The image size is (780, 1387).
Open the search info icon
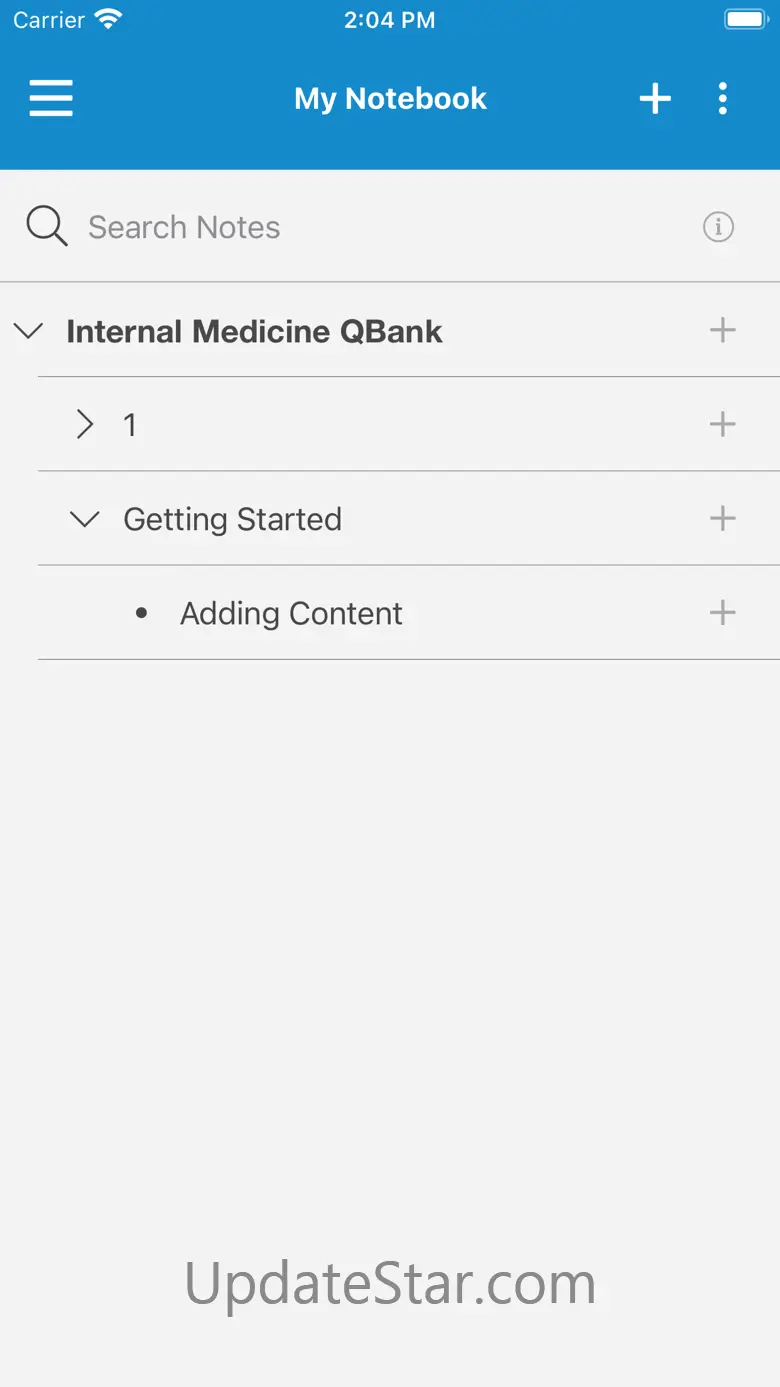click(x=718, y=227)
